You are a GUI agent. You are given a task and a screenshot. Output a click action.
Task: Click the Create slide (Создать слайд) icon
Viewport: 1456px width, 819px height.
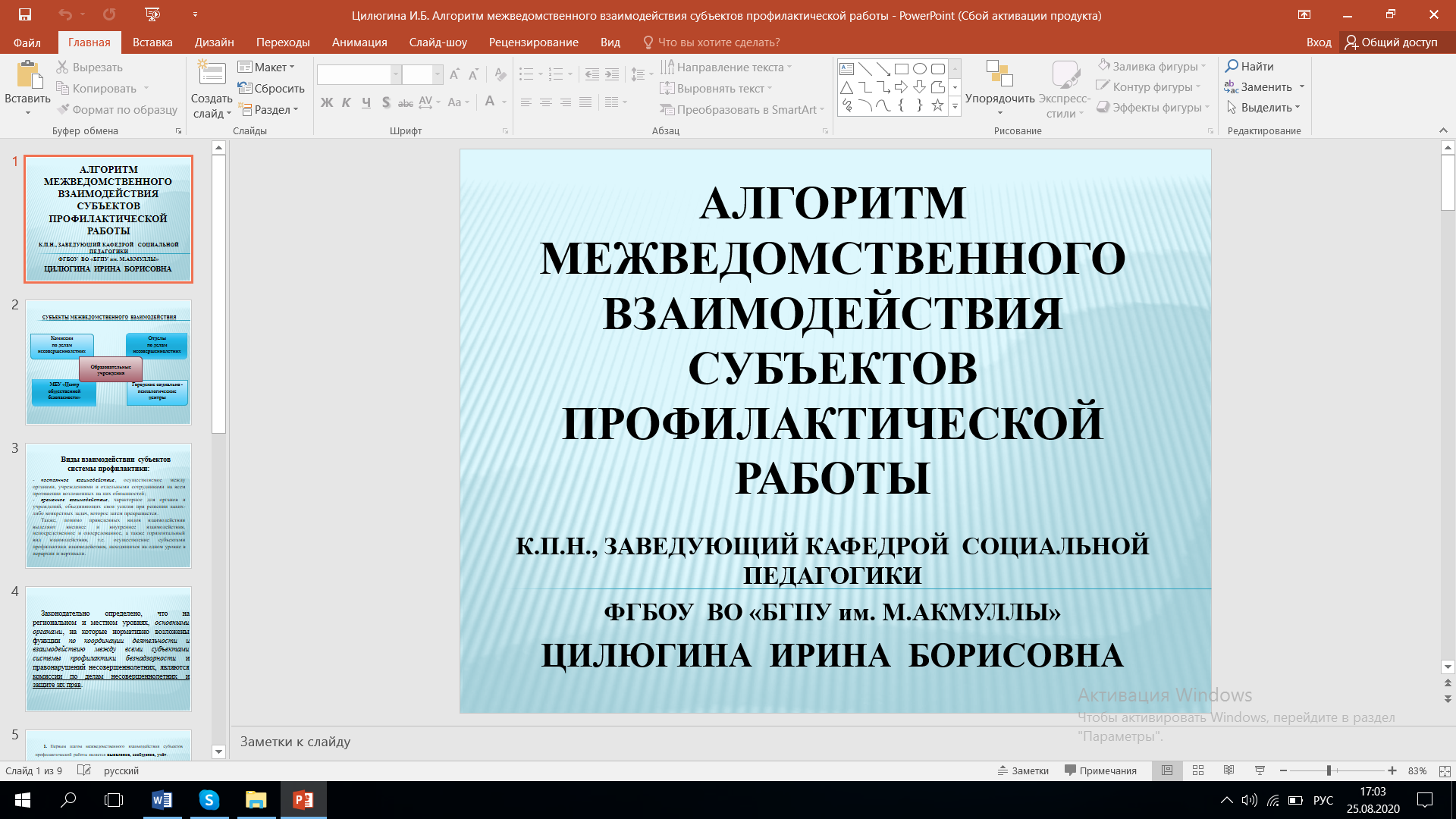pyautogui.click(x=212, y=74)
